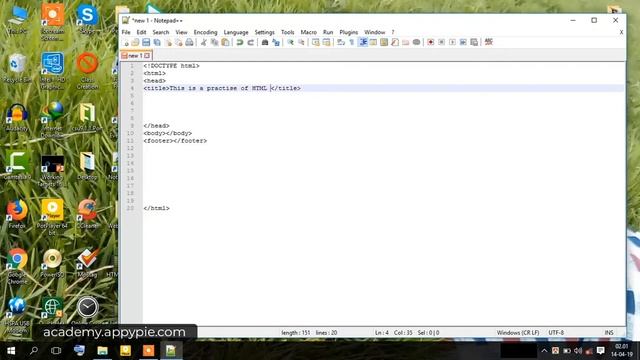640x360 pixels.
Task: Open the Search menu
Action: pos(161,32)
